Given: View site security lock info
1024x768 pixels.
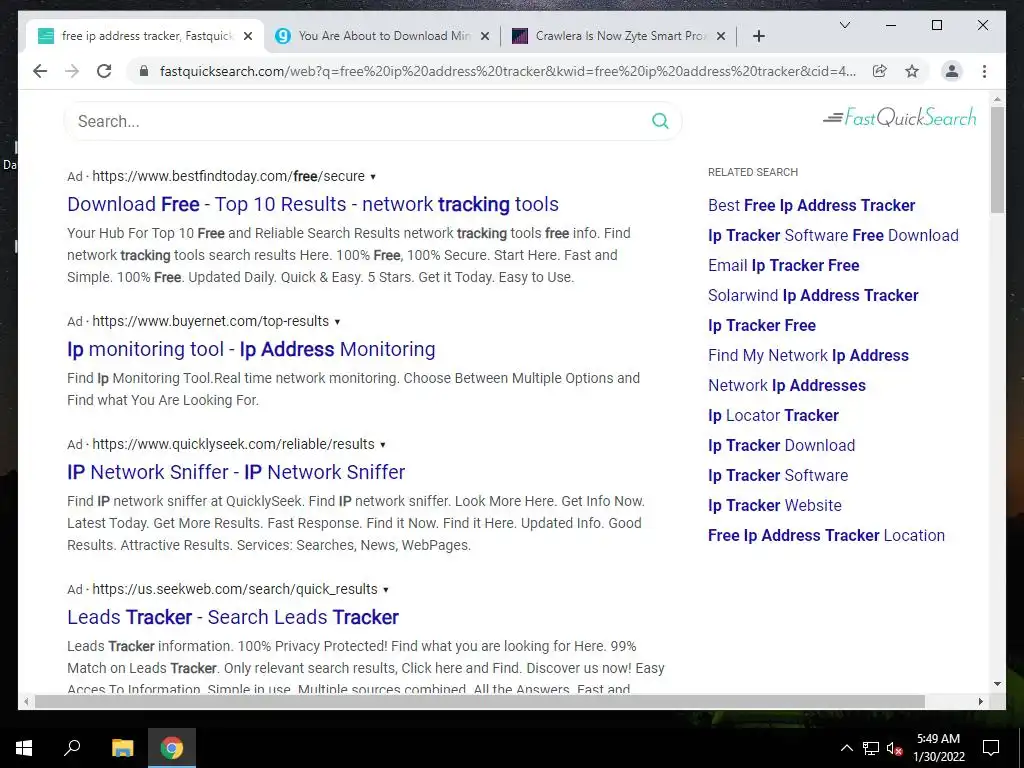Looking at the screenshot, I should [144, 71].
